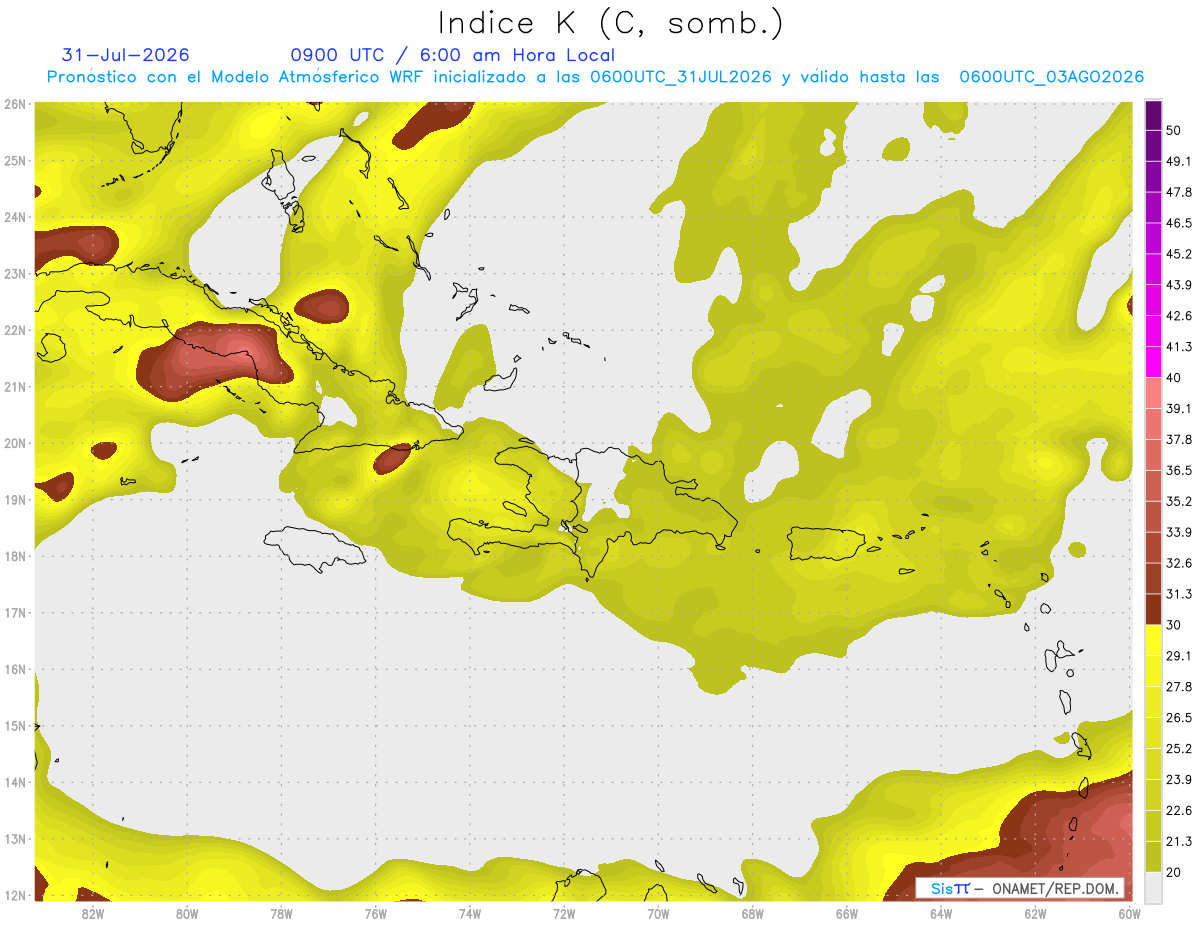Click the longitude label "66W"
The image size is (1200, 927).
[847, 913]
